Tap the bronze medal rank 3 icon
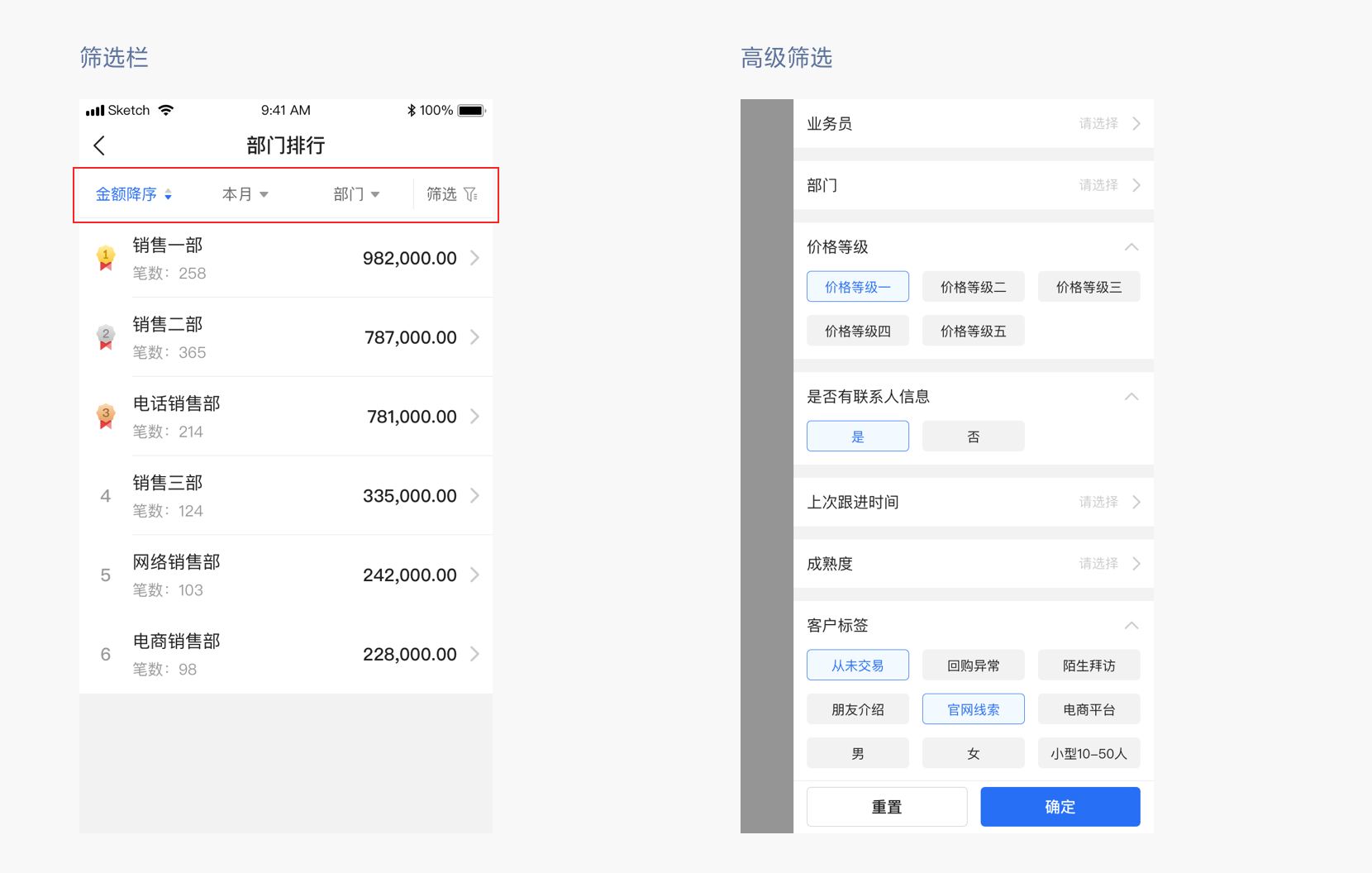The width and height of the screenshot is (1372, 873). (106, 416)
